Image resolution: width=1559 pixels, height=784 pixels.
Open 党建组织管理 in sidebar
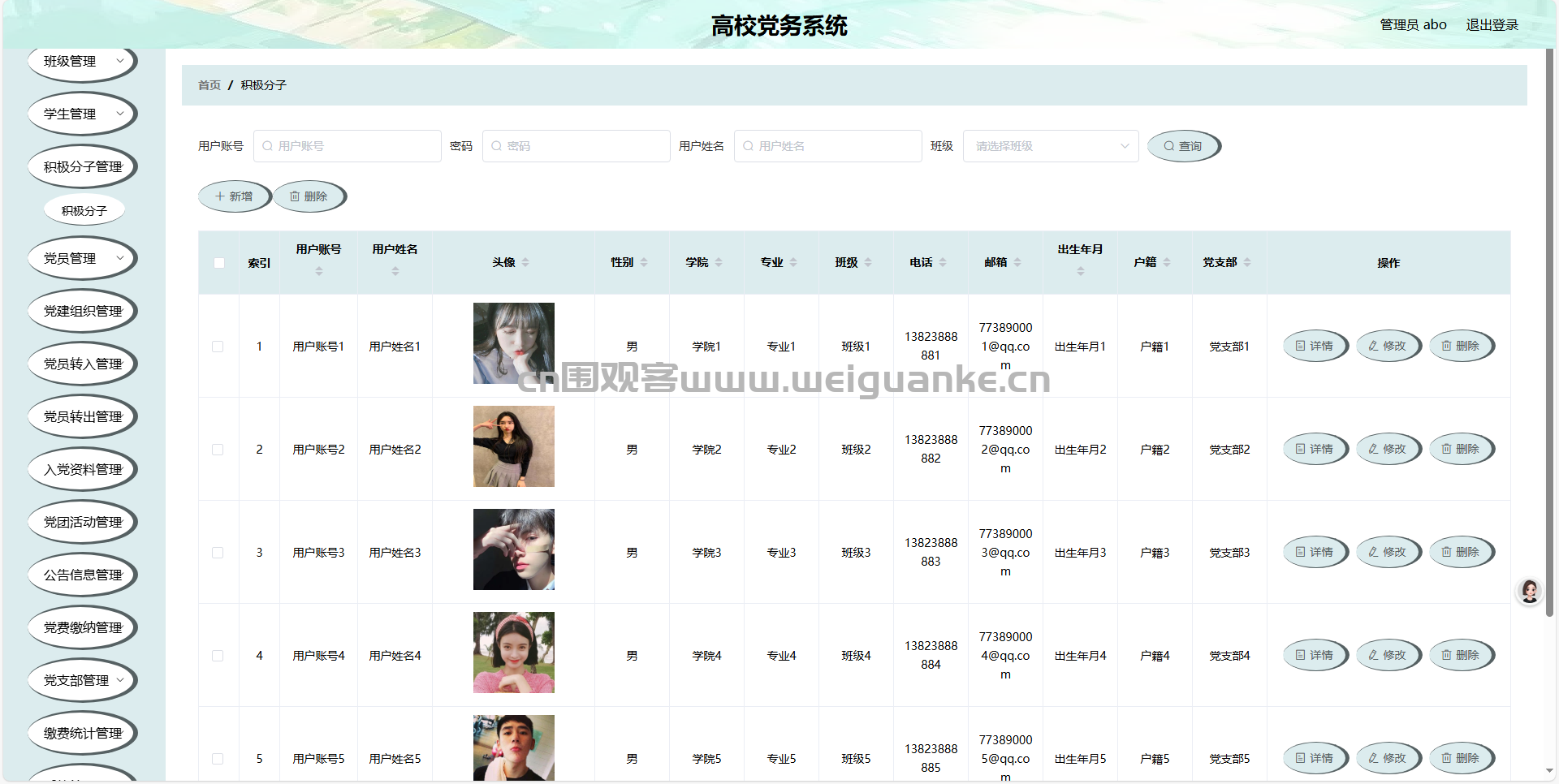coord(83,311)
